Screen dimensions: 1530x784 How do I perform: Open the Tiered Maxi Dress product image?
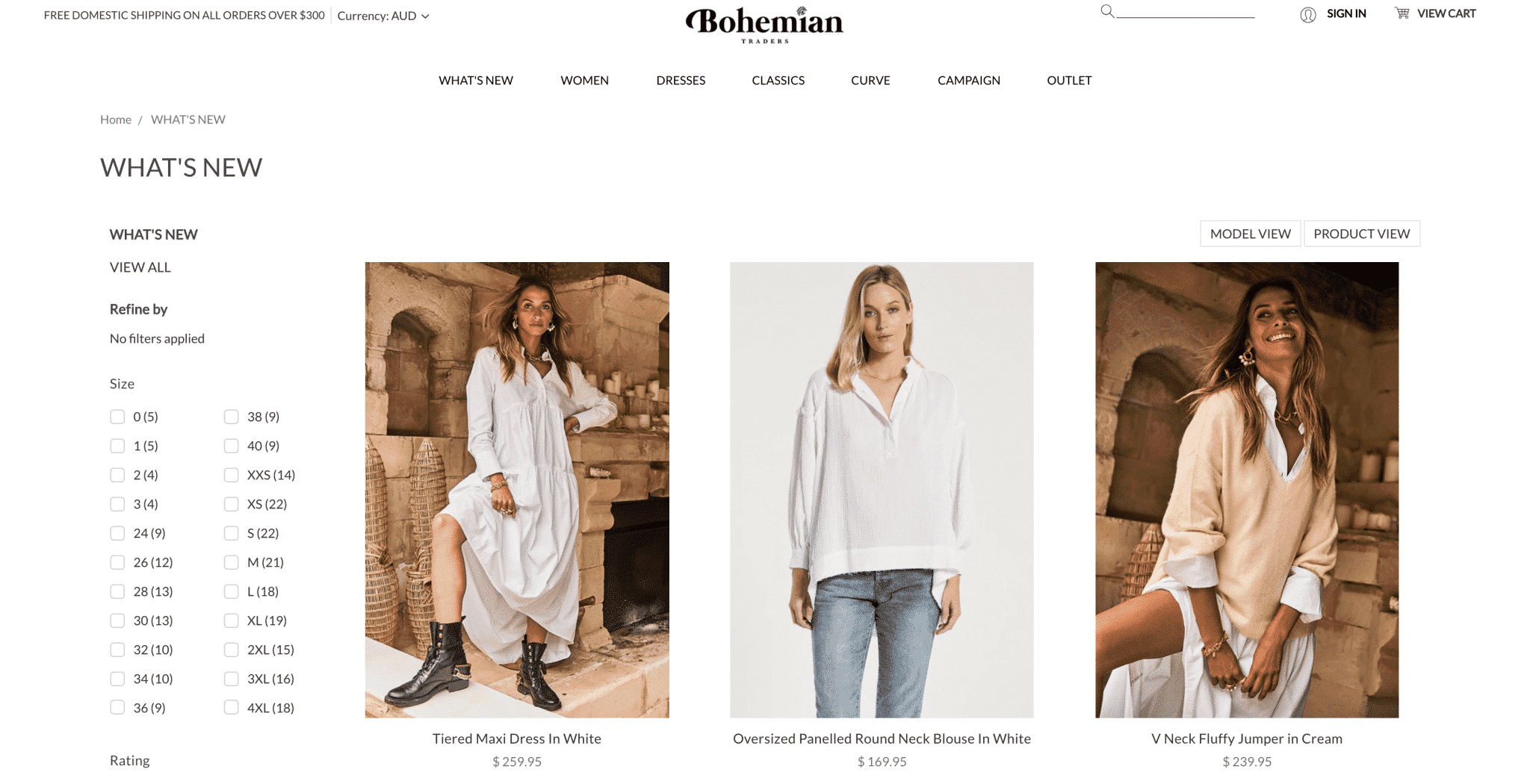coord(517,490)
